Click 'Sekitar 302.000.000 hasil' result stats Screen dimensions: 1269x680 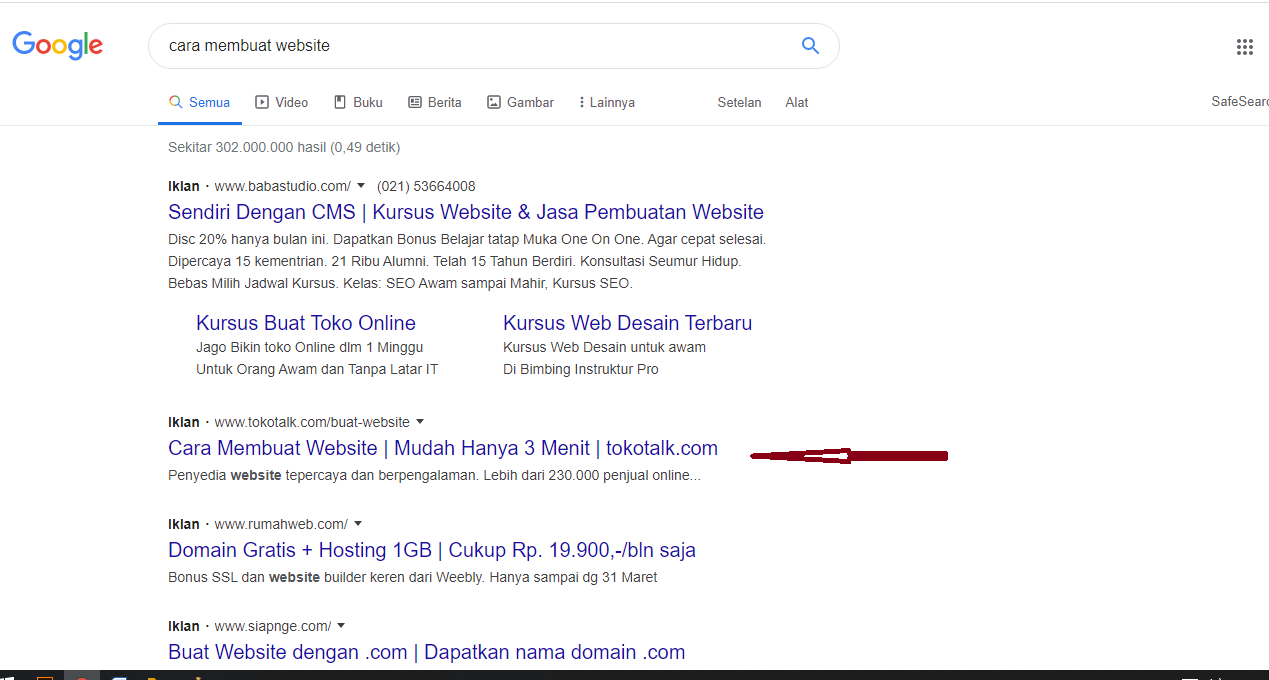point(284,147)
